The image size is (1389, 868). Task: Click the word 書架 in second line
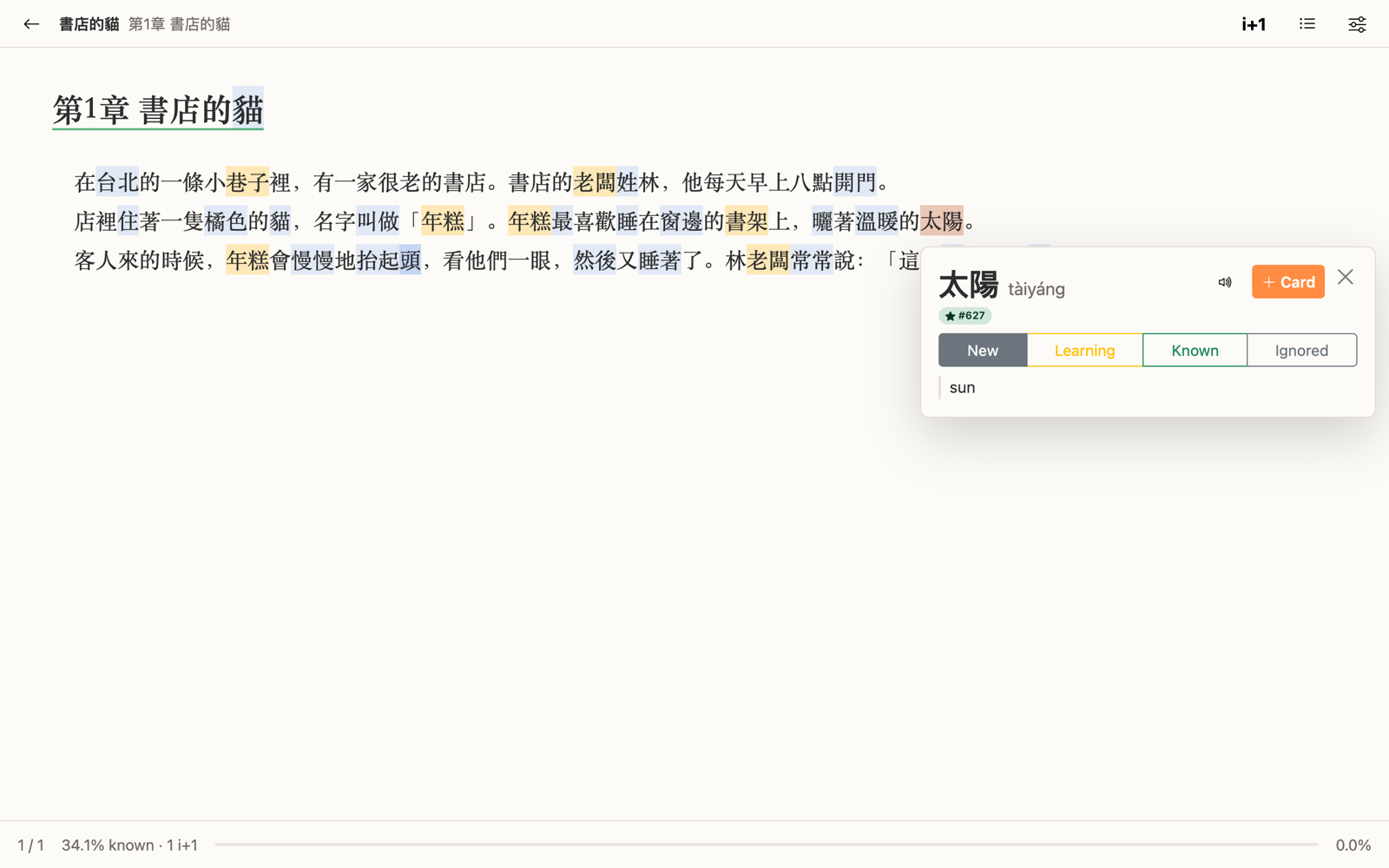tap(747, 221)
